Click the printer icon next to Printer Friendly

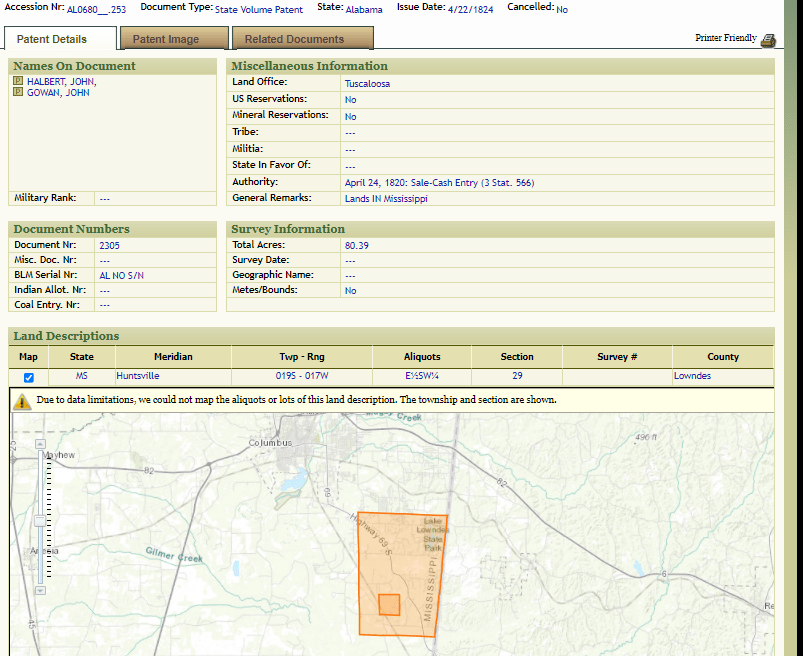tap(768, 40)
